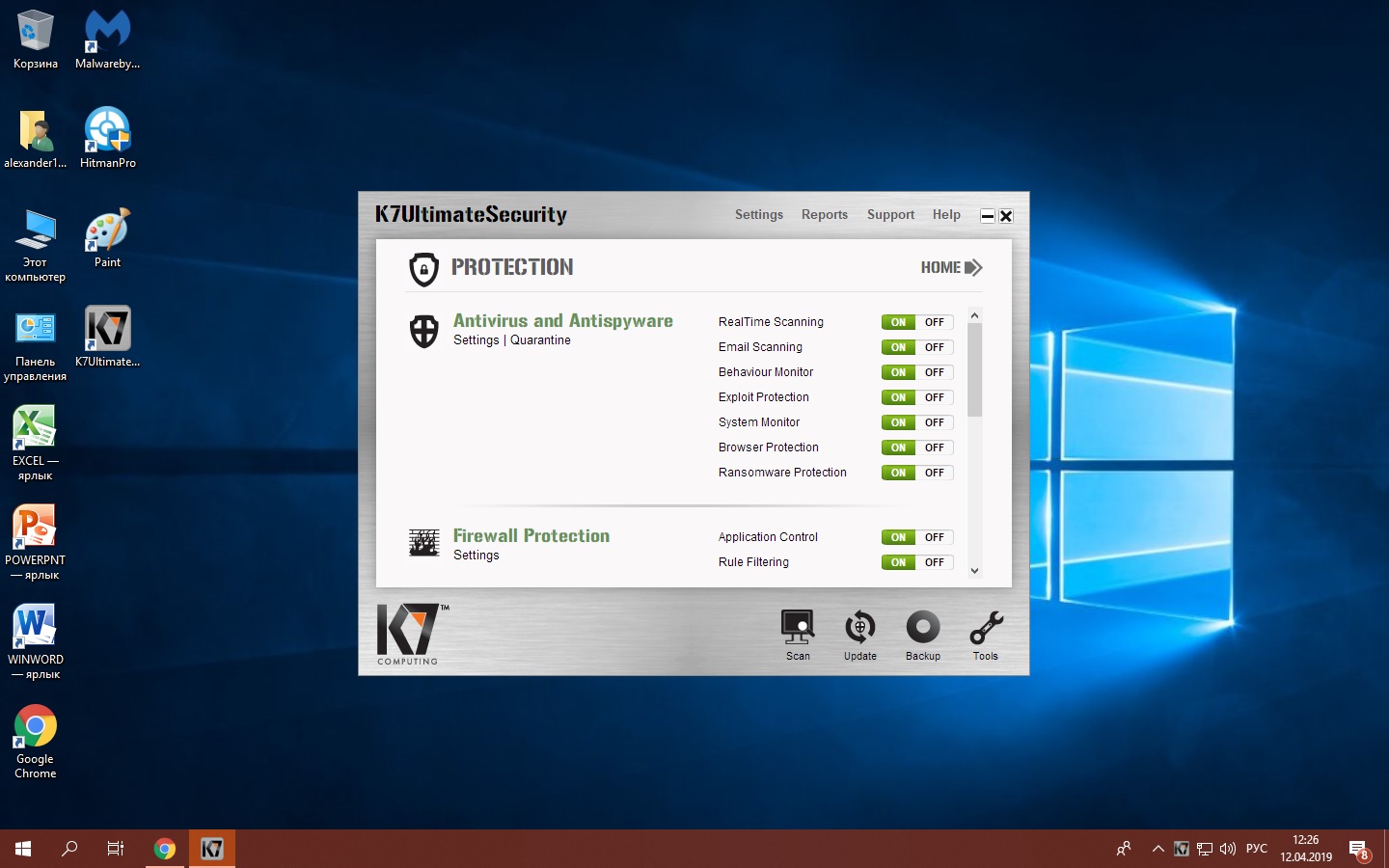
Task: Click the HOME arrow icon
Action: pos(973,267)
